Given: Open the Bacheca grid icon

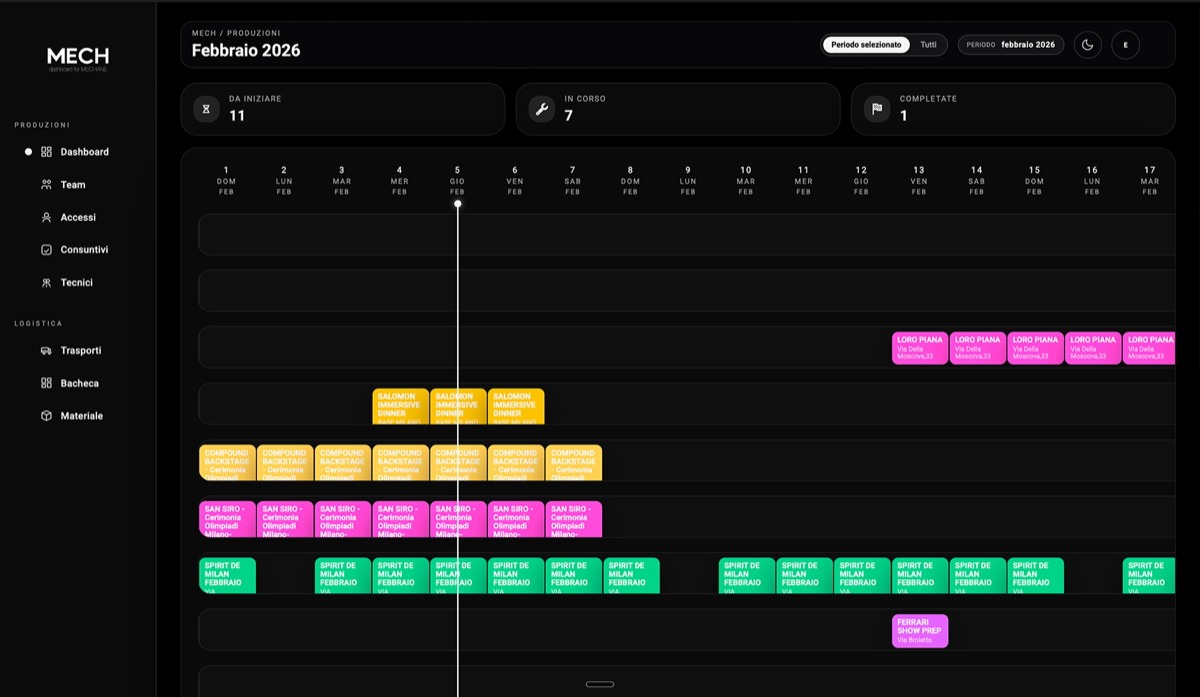Looking at the screenshot, I should point(46,383).
